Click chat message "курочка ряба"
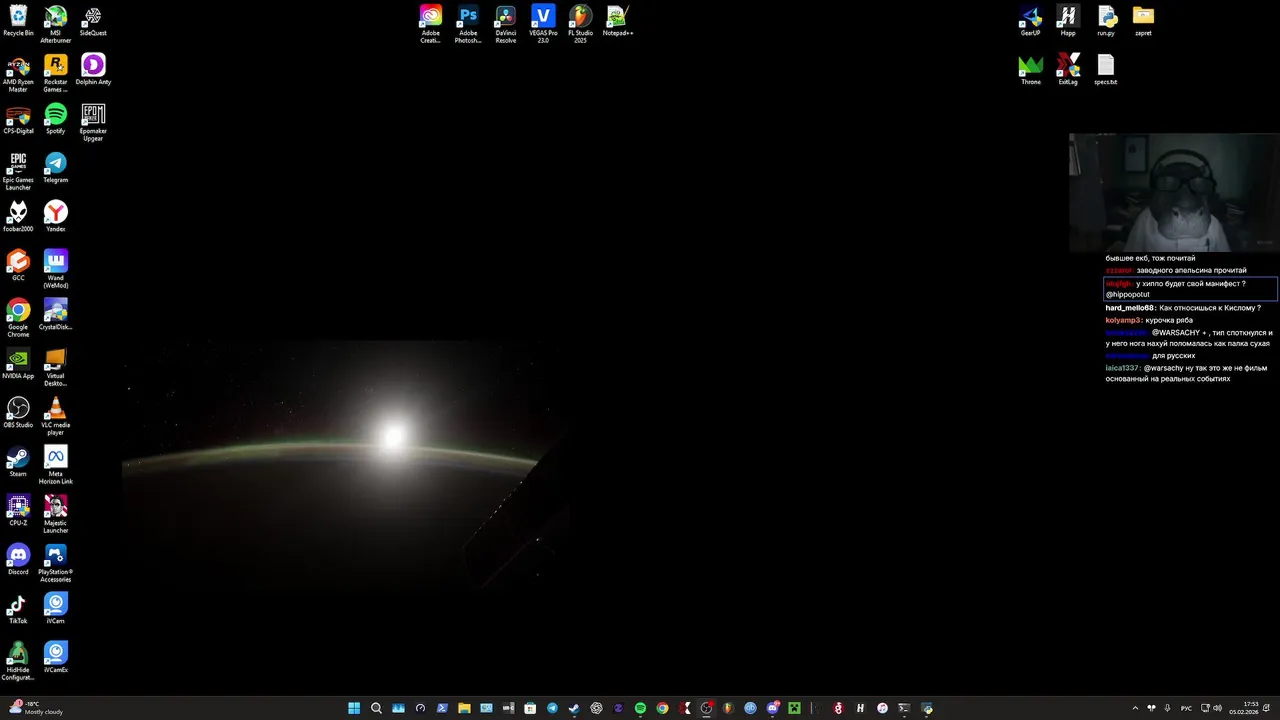The width and height of the screenshot is (1280, 720). [1169, 320]
